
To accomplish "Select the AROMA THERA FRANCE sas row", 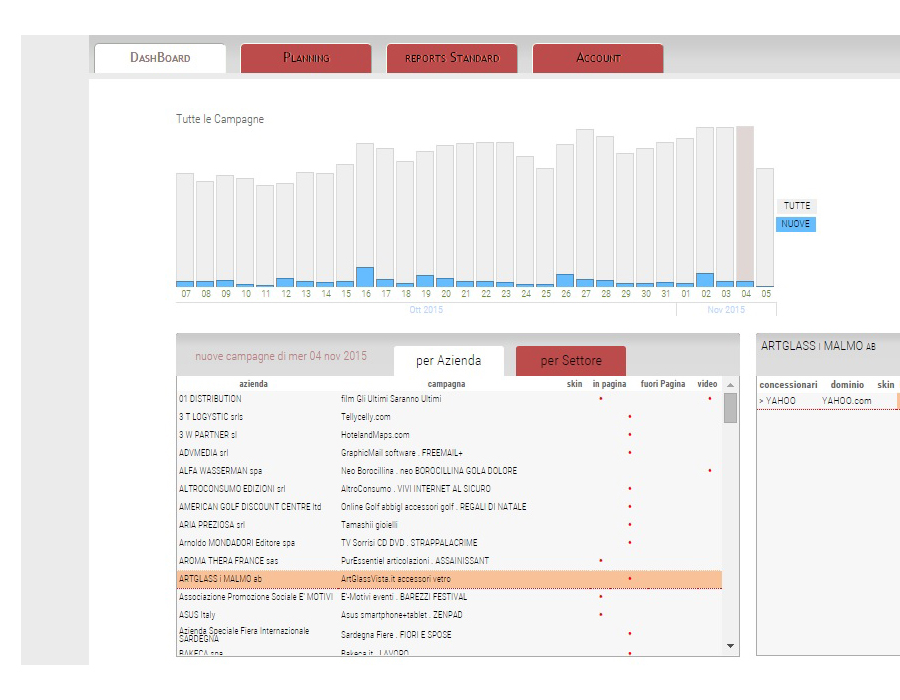I will 449,561.
